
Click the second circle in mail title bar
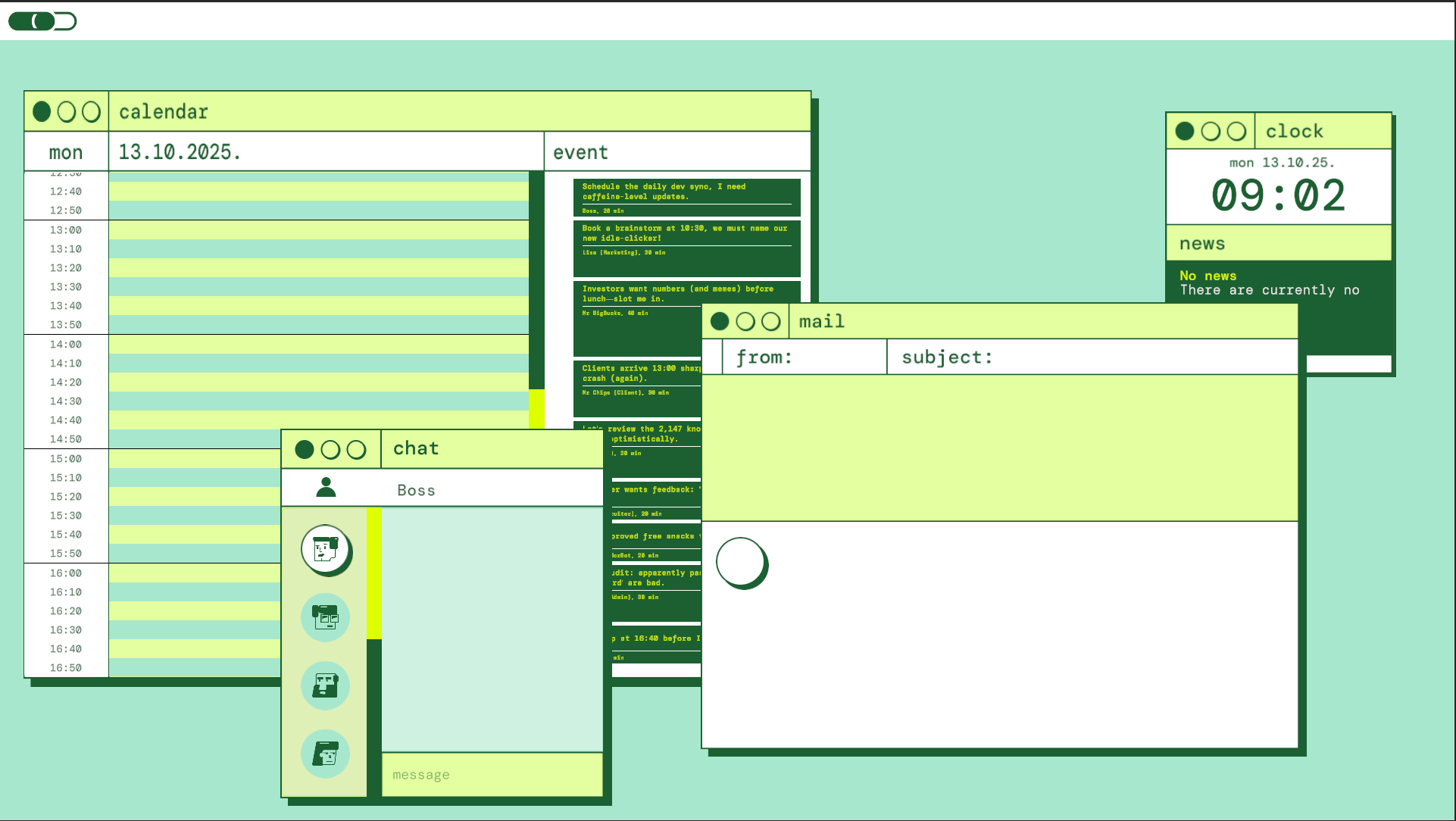pyautogui.click(x=745, y=322)
